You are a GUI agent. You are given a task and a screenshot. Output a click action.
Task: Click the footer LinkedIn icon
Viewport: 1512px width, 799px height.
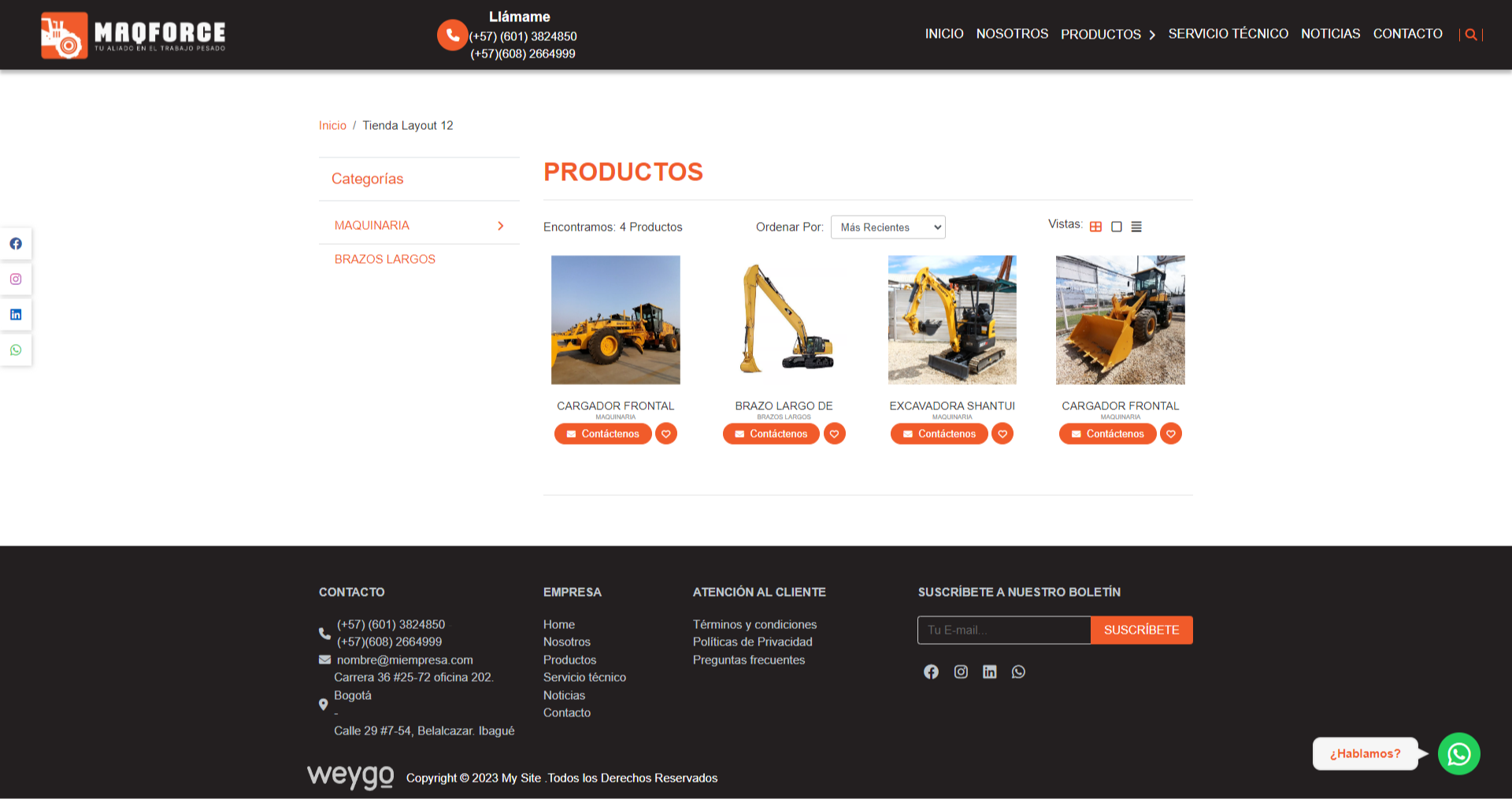click(x=989, y=671)
